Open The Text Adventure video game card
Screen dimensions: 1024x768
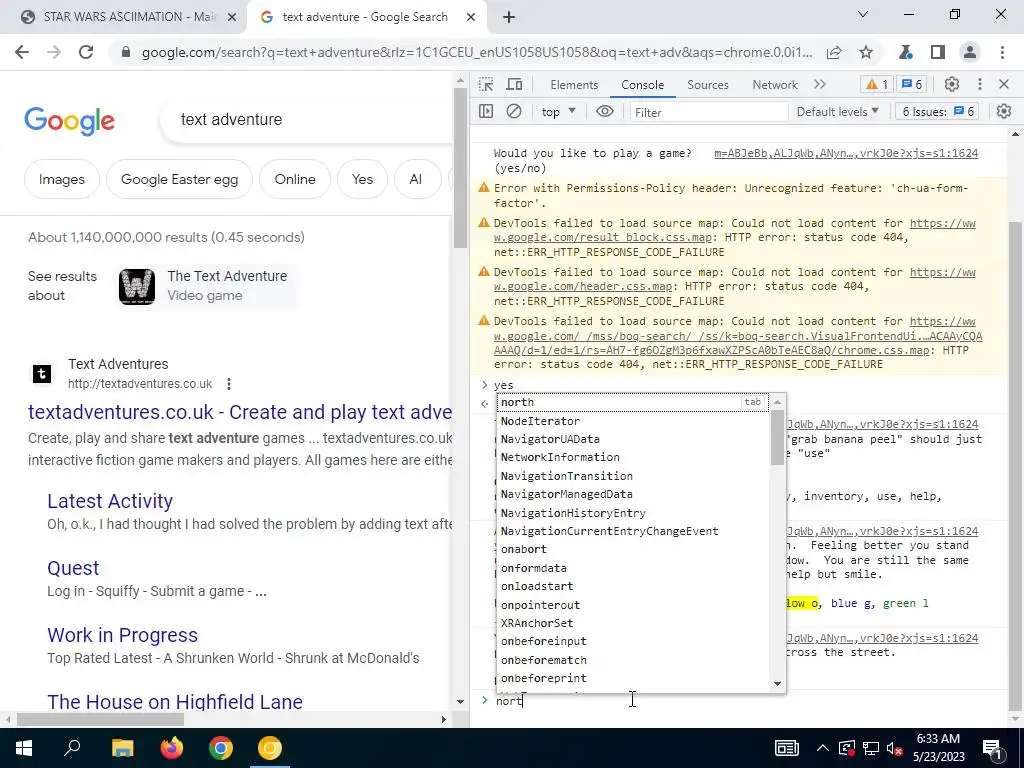click(207, 285)
